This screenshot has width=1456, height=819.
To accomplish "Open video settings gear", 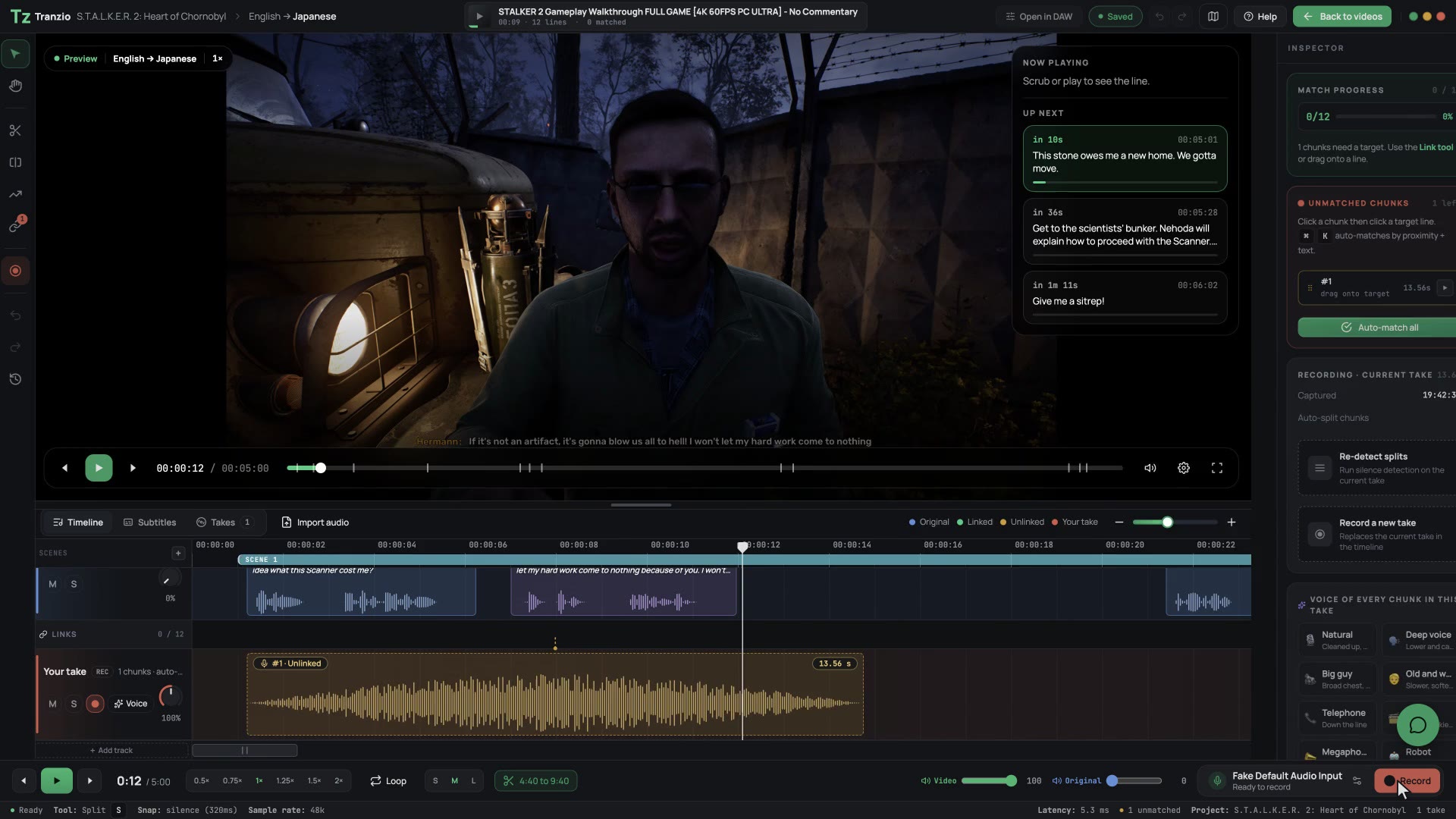I will pyautogui.click(x=1183, y=468).
